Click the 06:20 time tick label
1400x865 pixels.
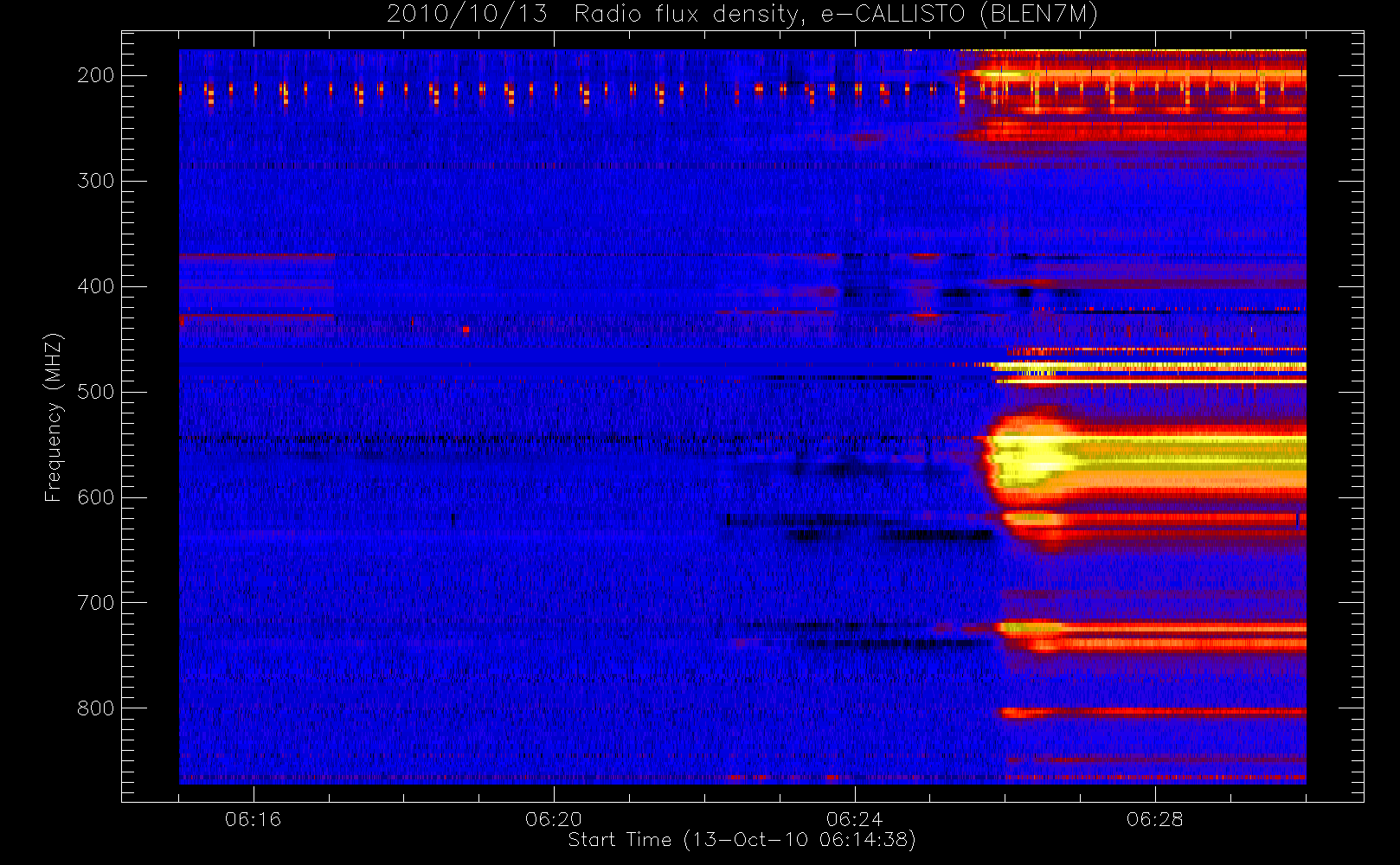554,819
